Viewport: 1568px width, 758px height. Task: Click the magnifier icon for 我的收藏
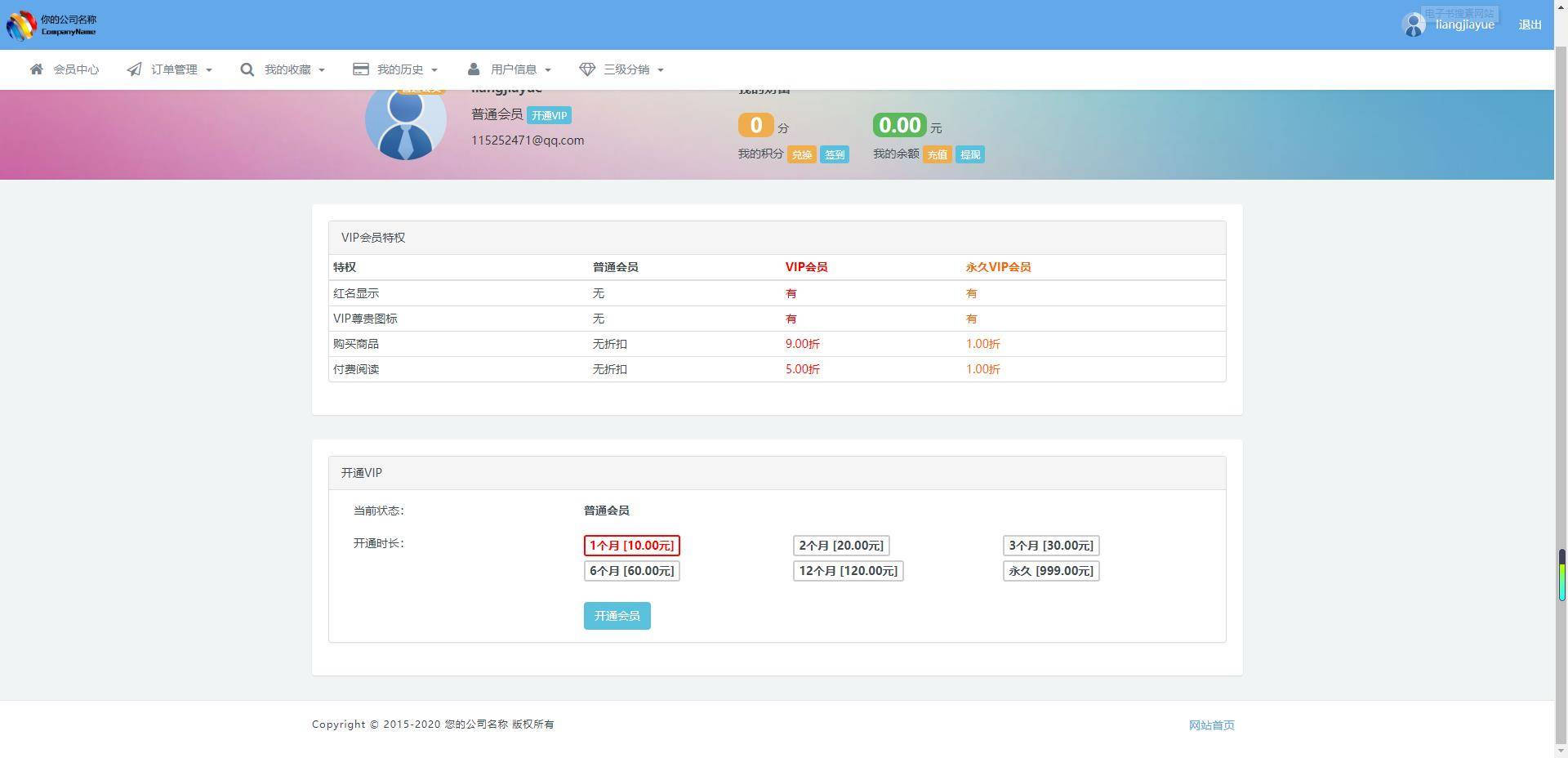point(247,69)
